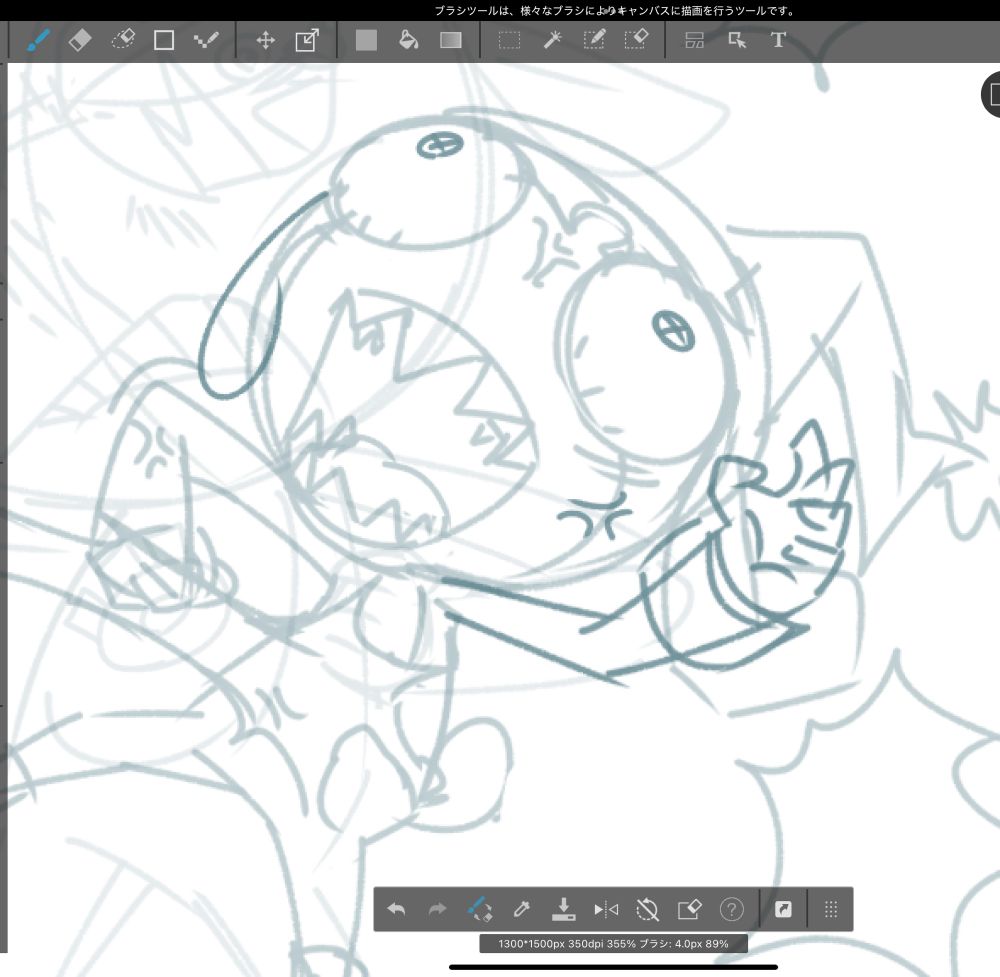Select the Gradient tool
This screenshot has width=1000, height=977.
451,40
